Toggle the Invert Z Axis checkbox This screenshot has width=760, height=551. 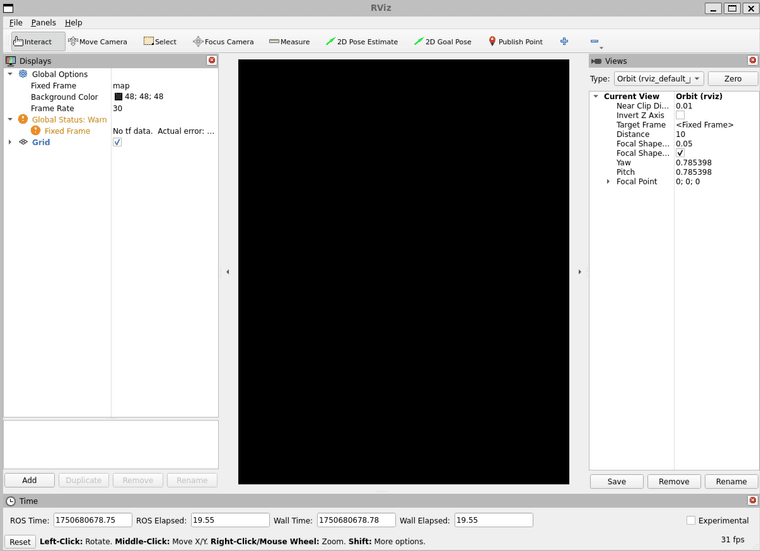pyautogui.click(x=680, y=115)
